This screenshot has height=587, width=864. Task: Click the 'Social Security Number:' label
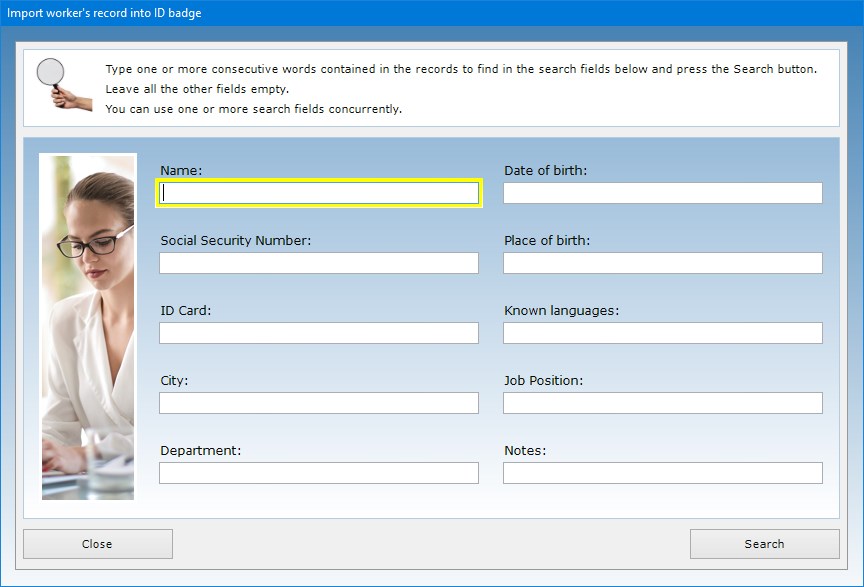(236, 241)
